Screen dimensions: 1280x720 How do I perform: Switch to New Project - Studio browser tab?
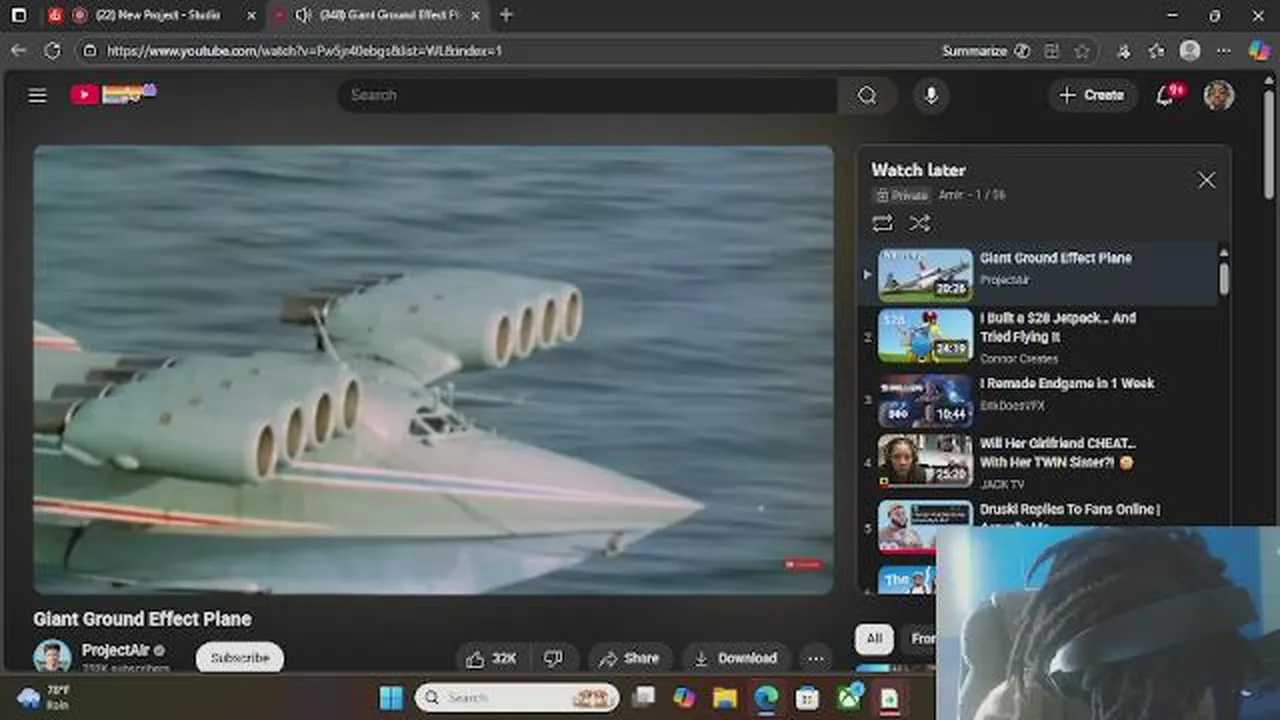(x=155, y=15)
